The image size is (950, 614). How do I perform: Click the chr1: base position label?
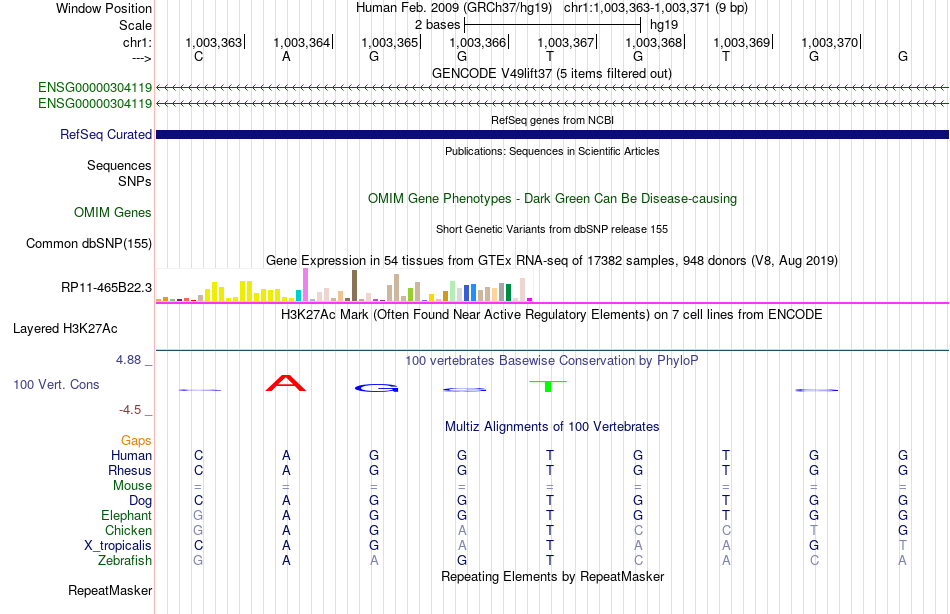click(138, 42)
